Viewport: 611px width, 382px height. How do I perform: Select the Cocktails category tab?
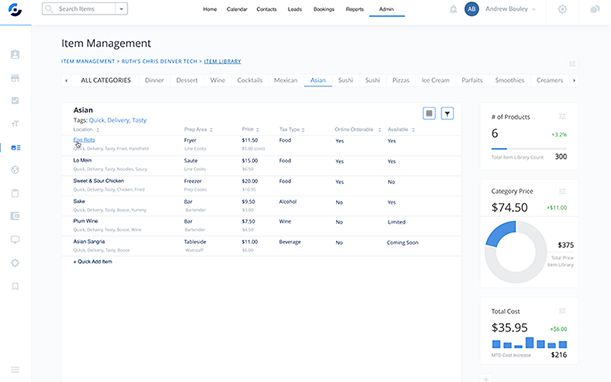250,80
